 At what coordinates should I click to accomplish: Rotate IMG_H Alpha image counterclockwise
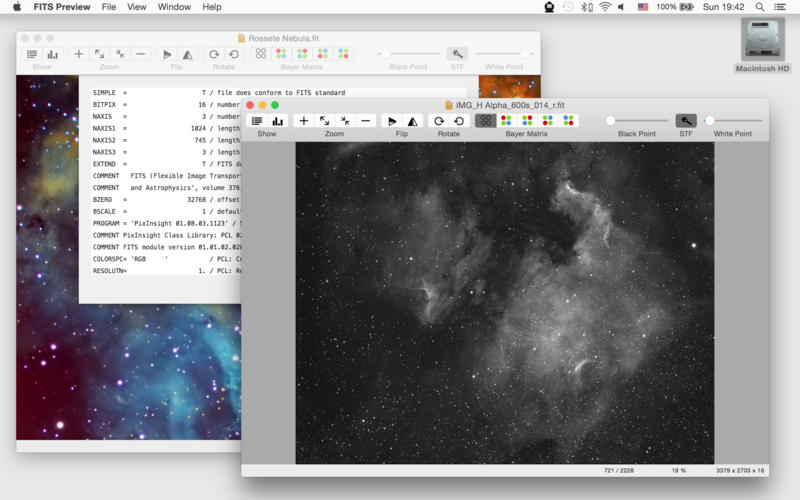point(459,121)
